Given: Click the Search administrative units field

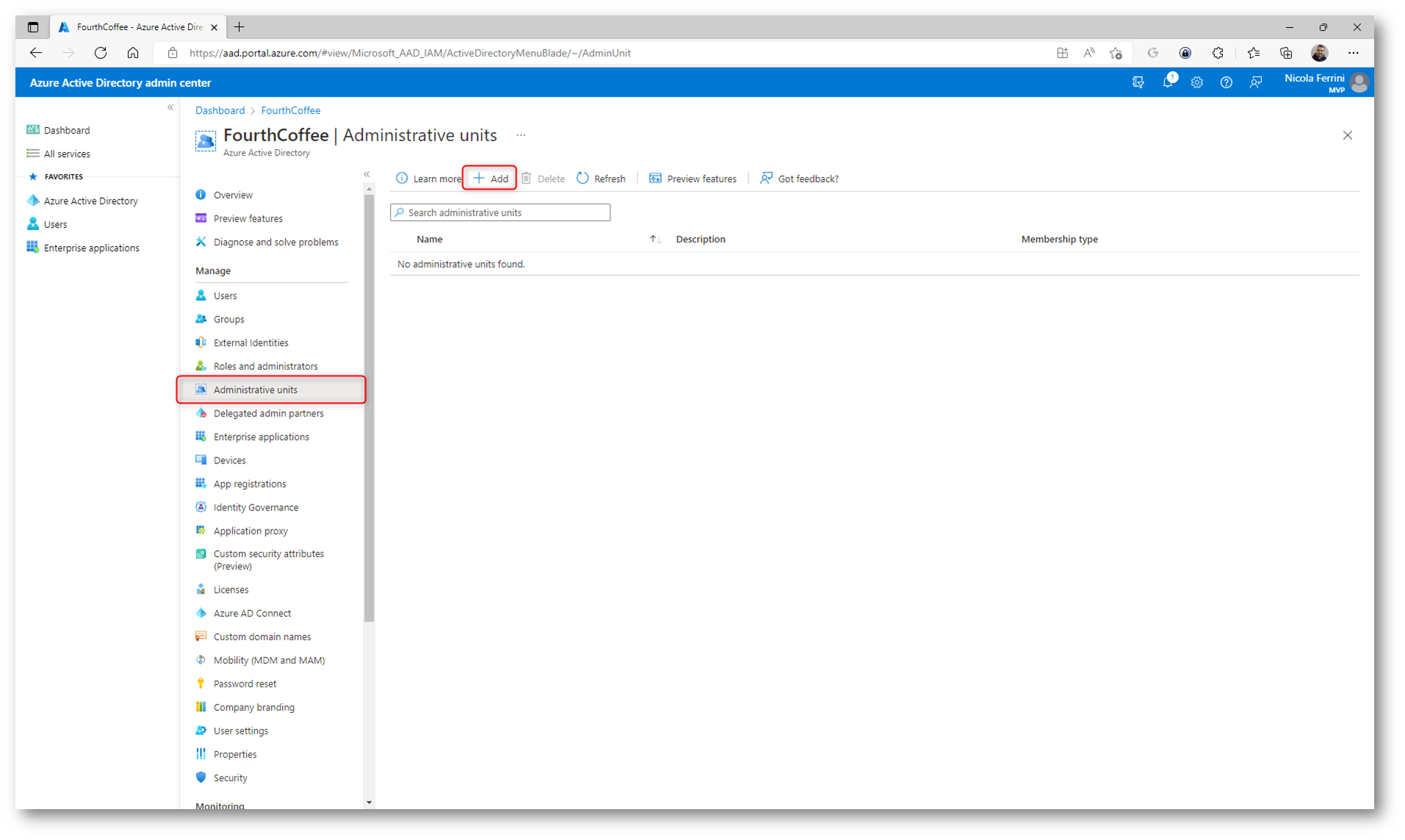Looking at the screenshot, I should (501, 212).
